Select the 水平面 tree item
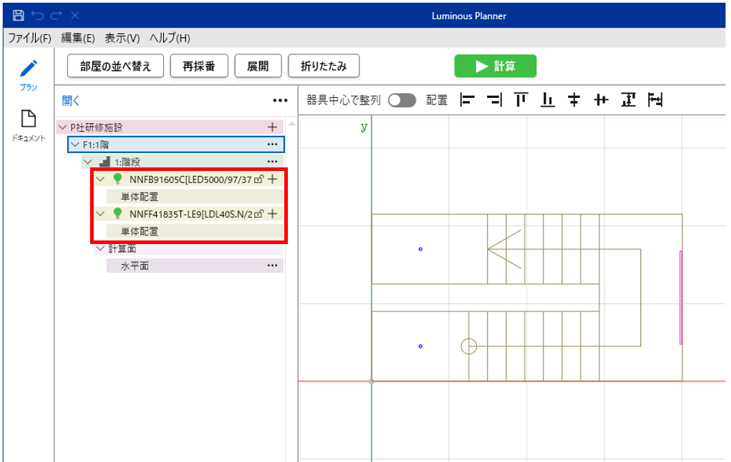 [x=134, y=266]
